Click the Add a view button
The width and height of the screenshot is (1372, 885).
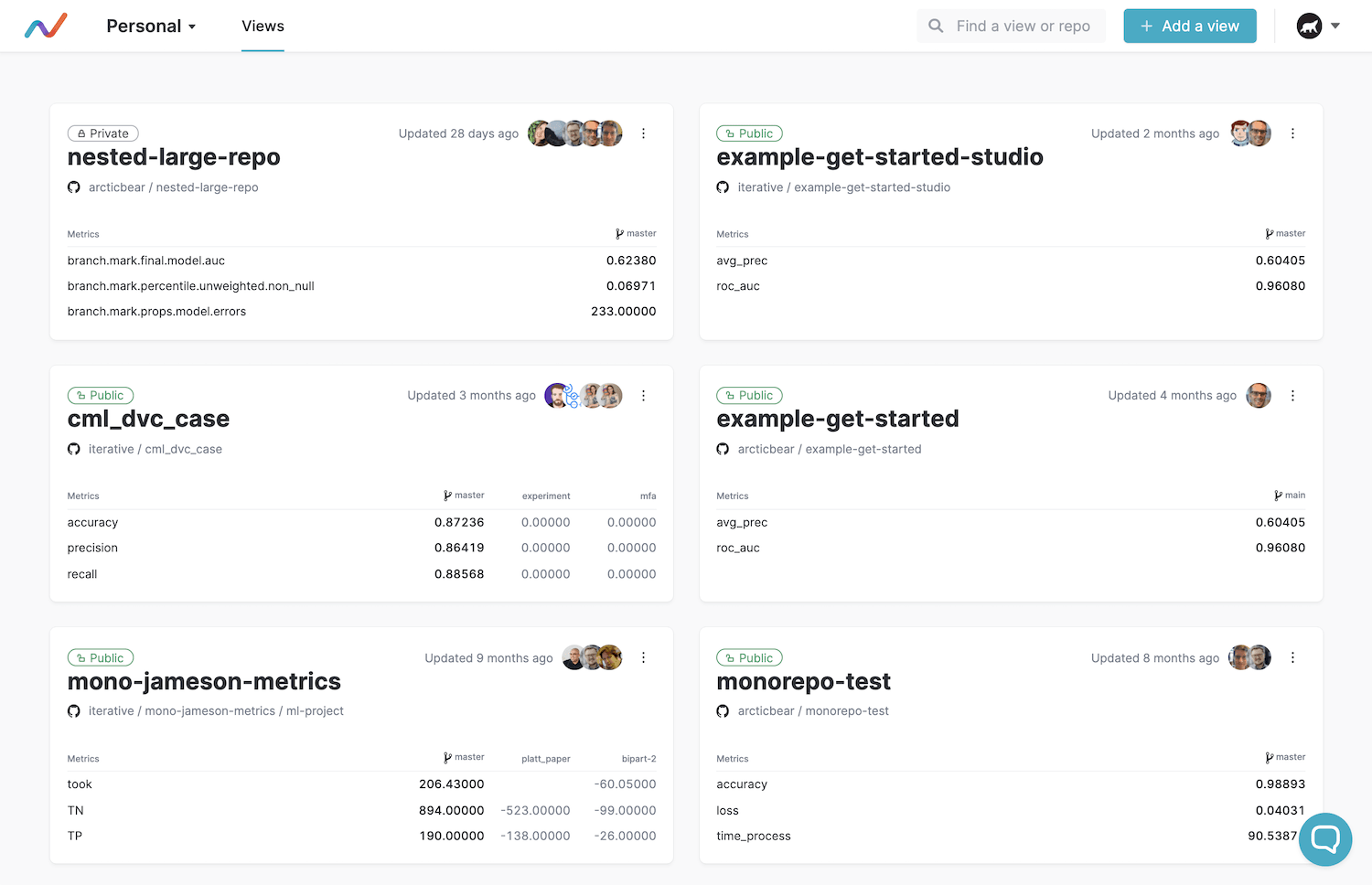pos(1189,26)
